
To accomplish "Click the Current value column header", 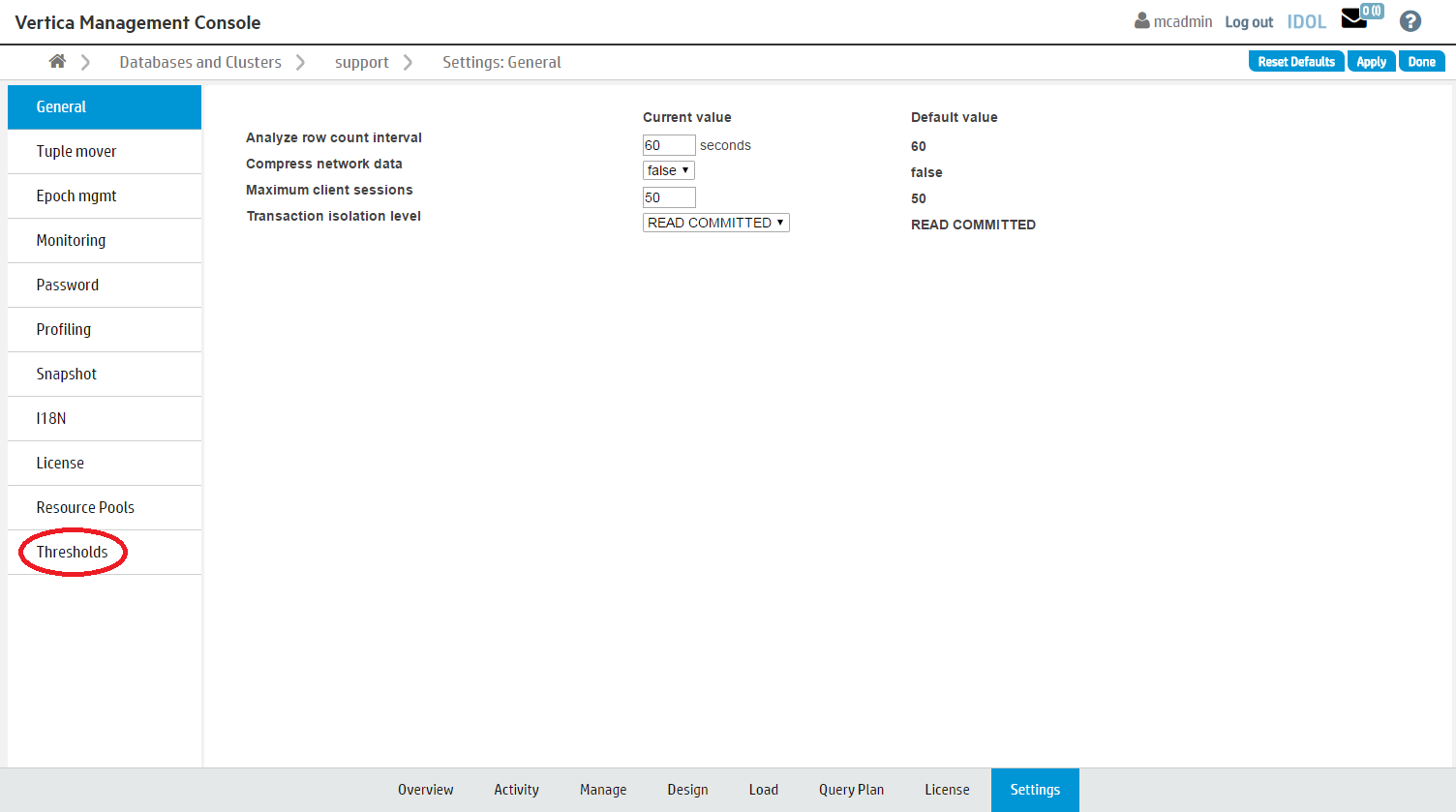I will pos(687,117).
